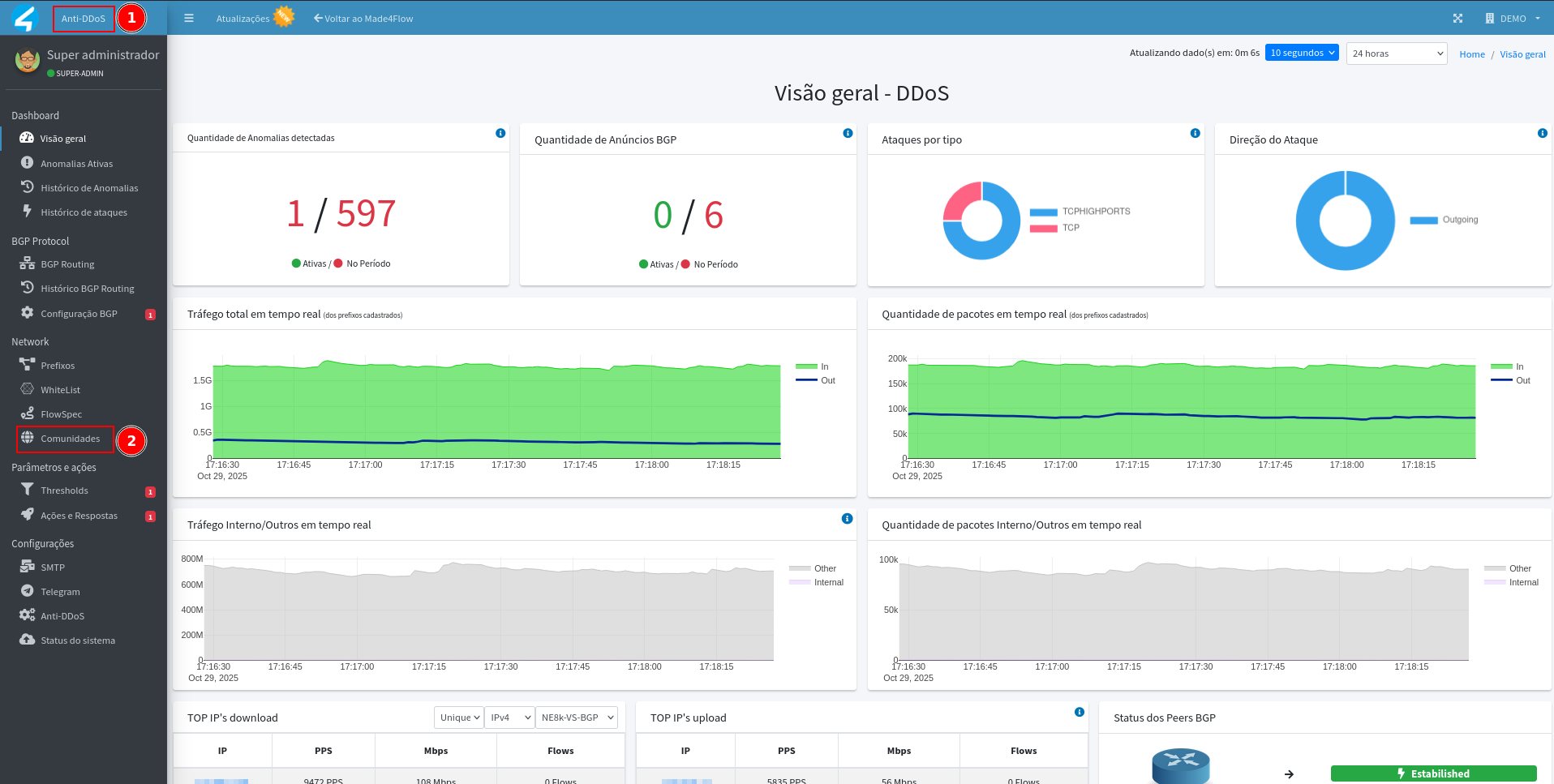Viewport: 1554px width, 784px height.
Task: Click the fullscreen expand icon
Action: point(1457,18)
